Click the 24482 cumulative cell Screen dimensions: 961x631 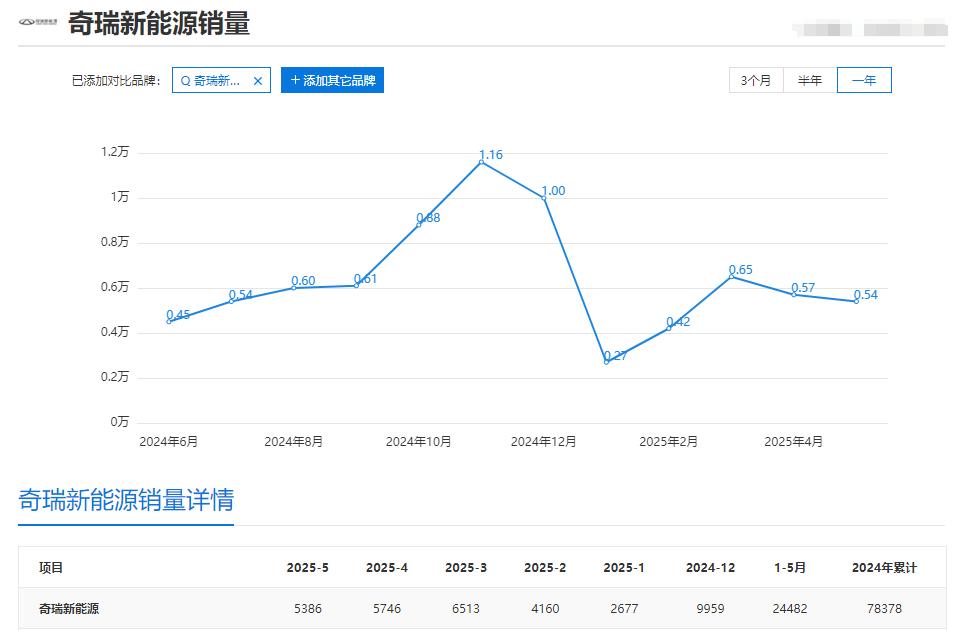click(790, 609)
